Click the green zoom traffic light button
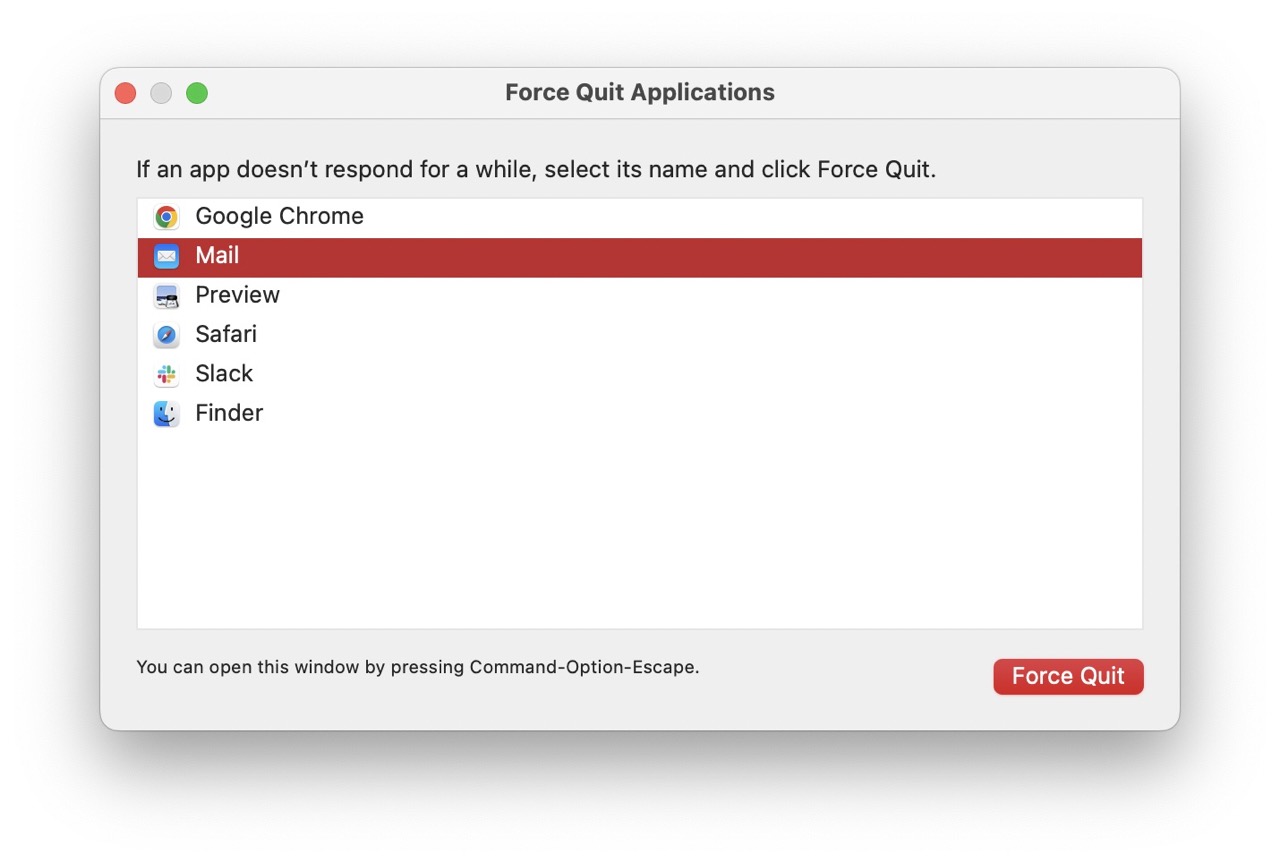The image size is (1280, 863). point(197,92)
